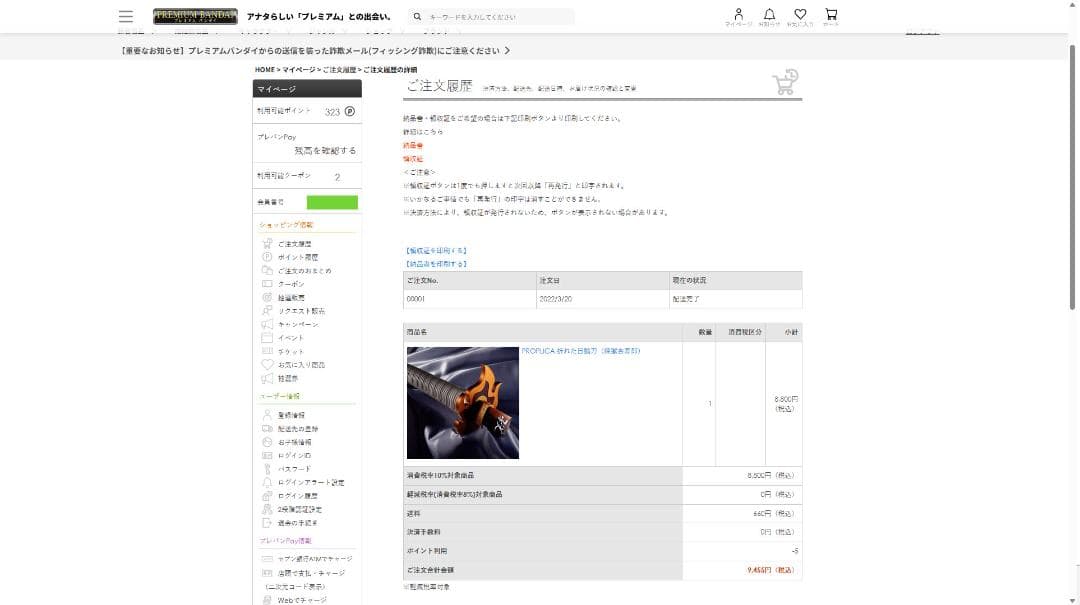Image resolution: width=1080 pixels, height=605 pixels.
Task: Select the クーポン ticket icon in the sidebar
Action: coord(265,284)
